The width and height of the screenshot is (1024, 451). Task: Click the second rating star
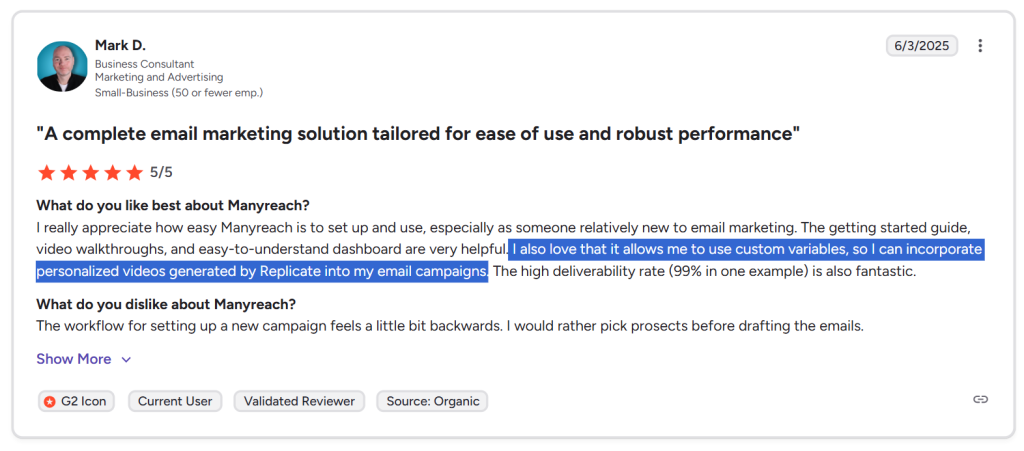click(68, 173)
